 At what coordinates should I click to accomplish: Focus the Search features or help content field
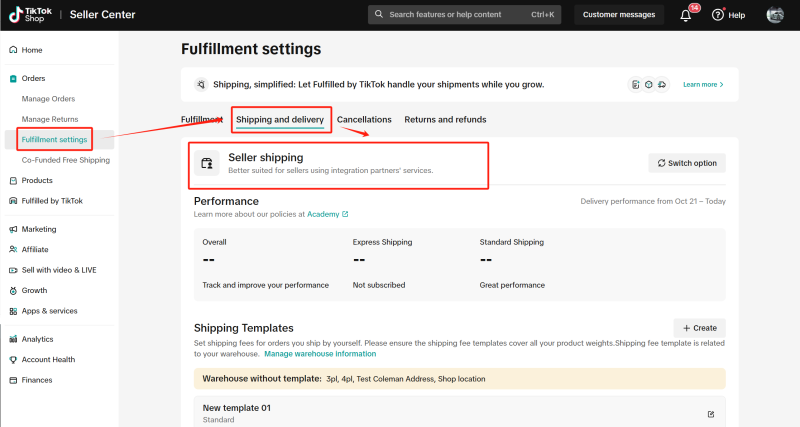tap(464, 15)
